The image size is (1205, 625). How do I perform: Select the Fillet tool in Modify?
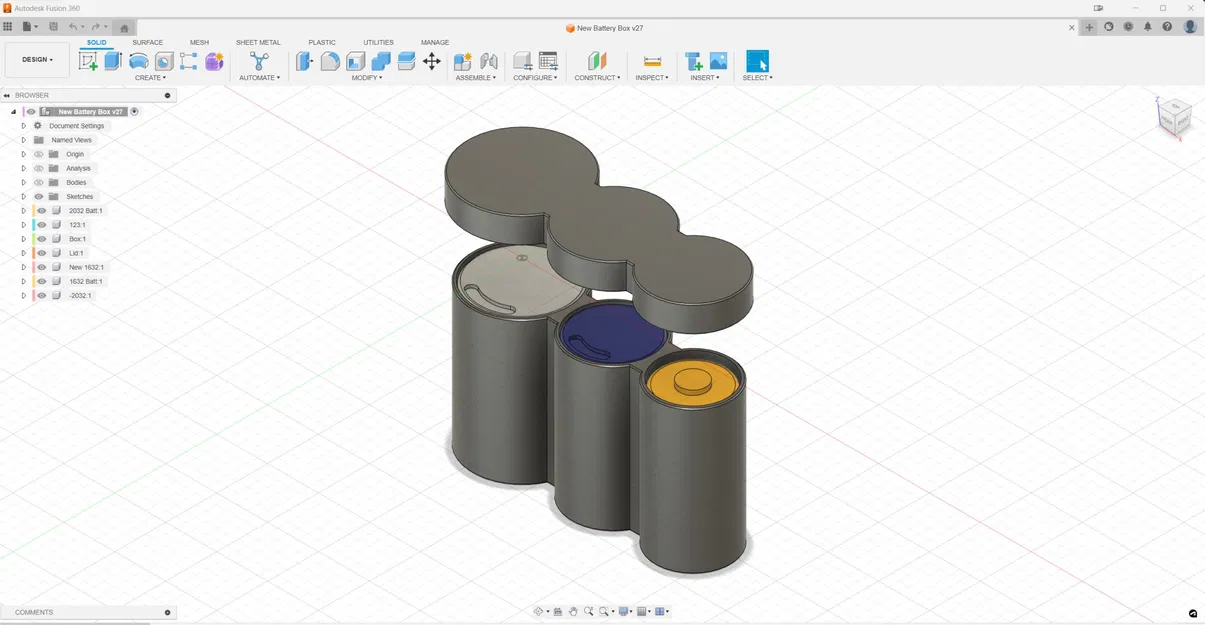coord(329,61)
